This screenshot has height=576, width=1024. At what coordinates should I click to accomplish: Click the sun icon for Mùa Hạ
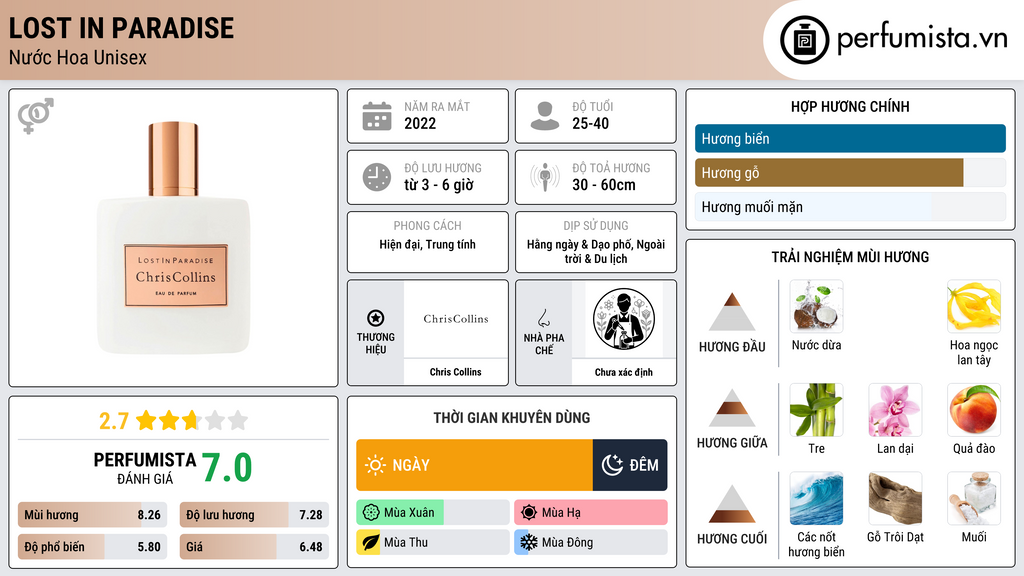pos(529,513)
